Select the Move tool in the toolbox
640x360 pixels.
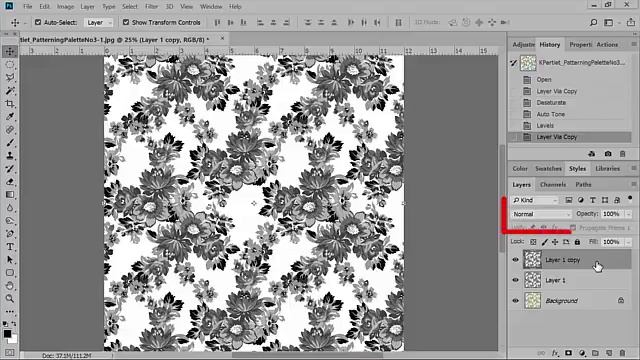click(10, 51)
